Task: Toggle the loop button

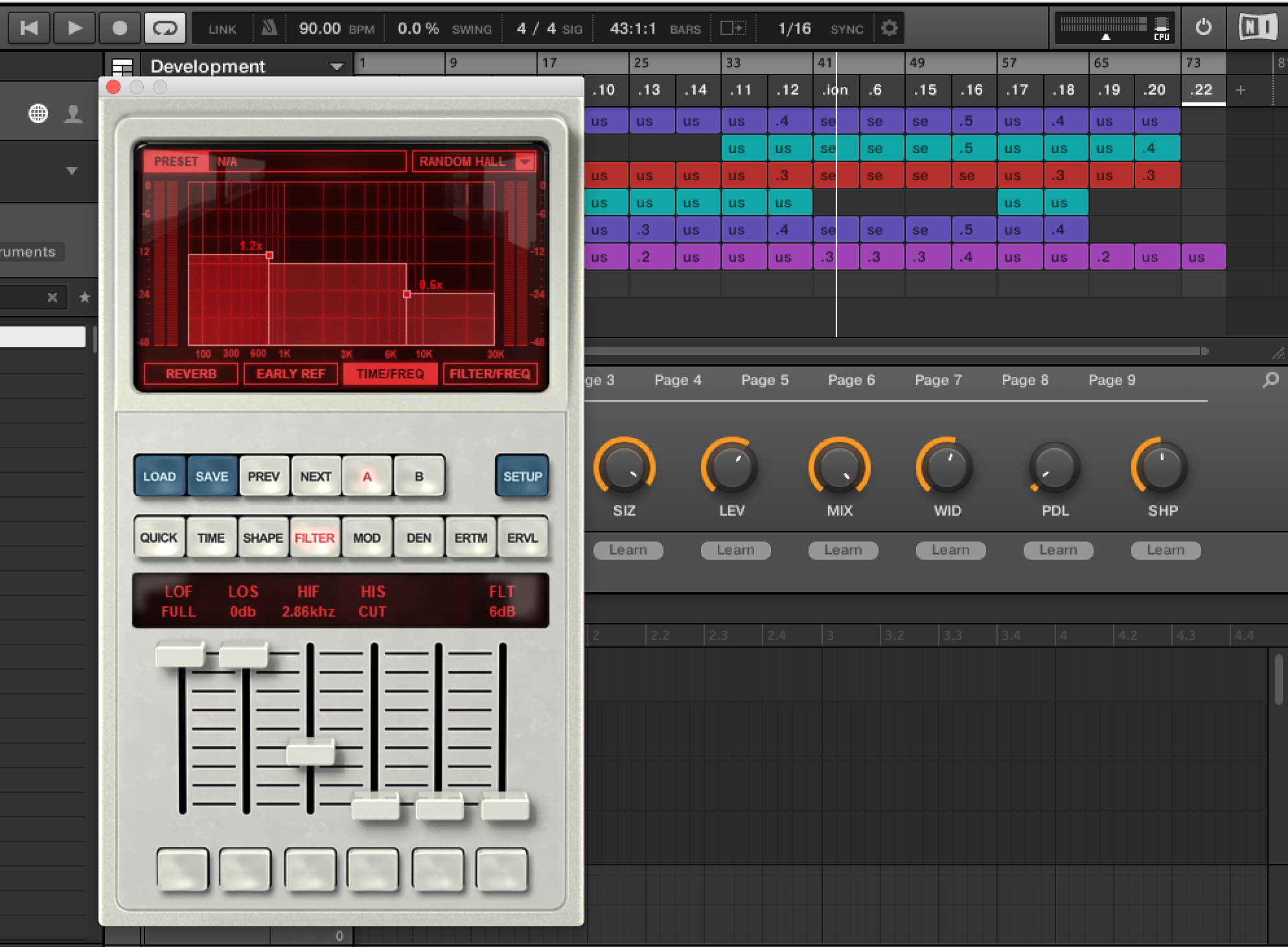Action: [165, 28]
